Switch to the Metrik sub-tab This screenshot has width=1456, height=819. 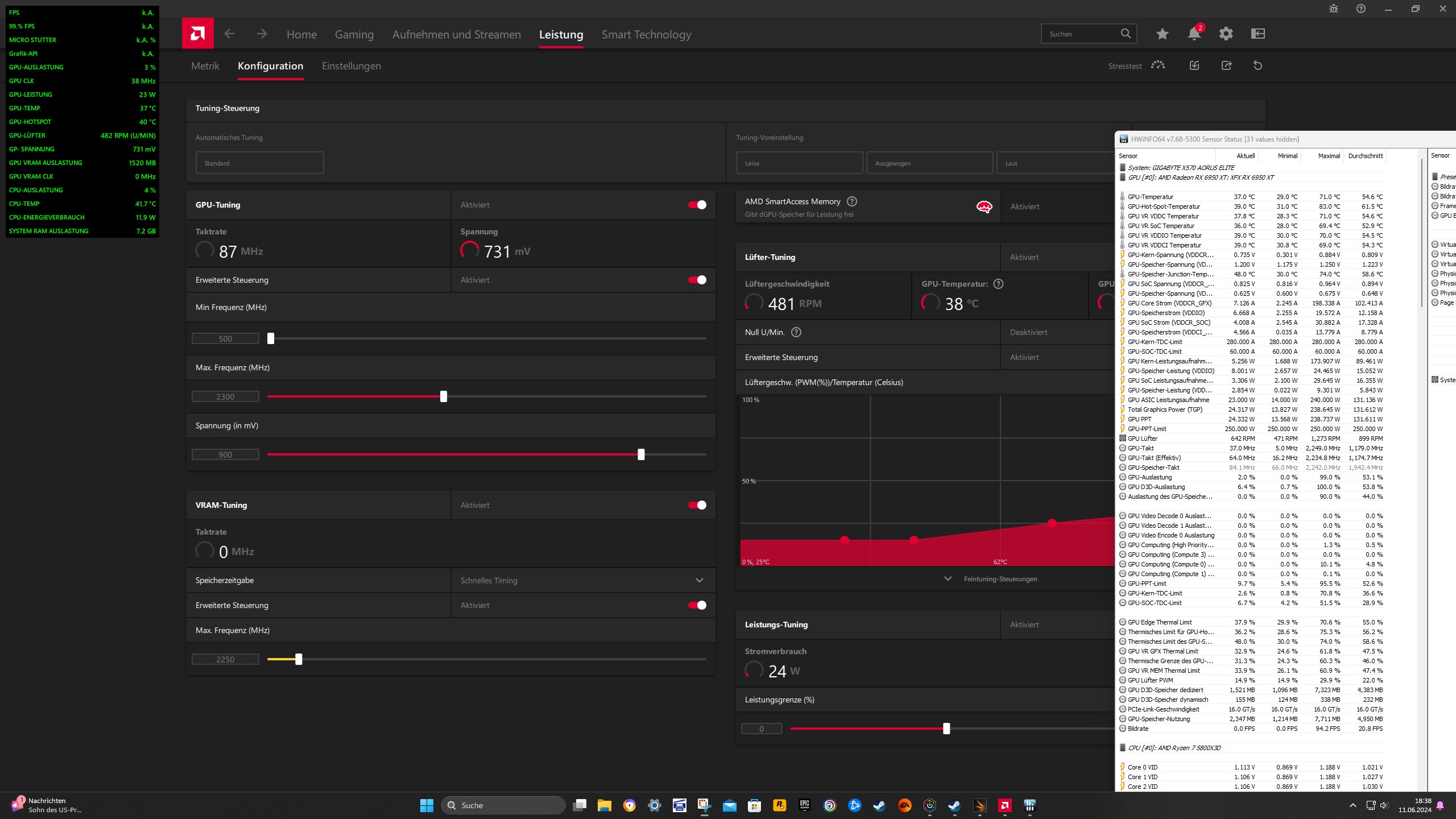coord(205,66)
